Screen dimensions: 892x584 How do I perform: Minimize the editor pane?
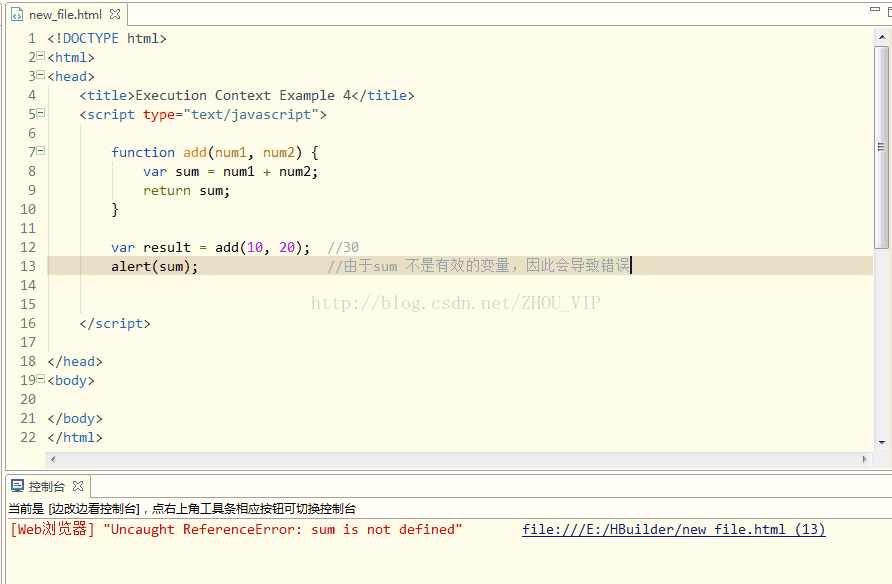pos(875,10)
